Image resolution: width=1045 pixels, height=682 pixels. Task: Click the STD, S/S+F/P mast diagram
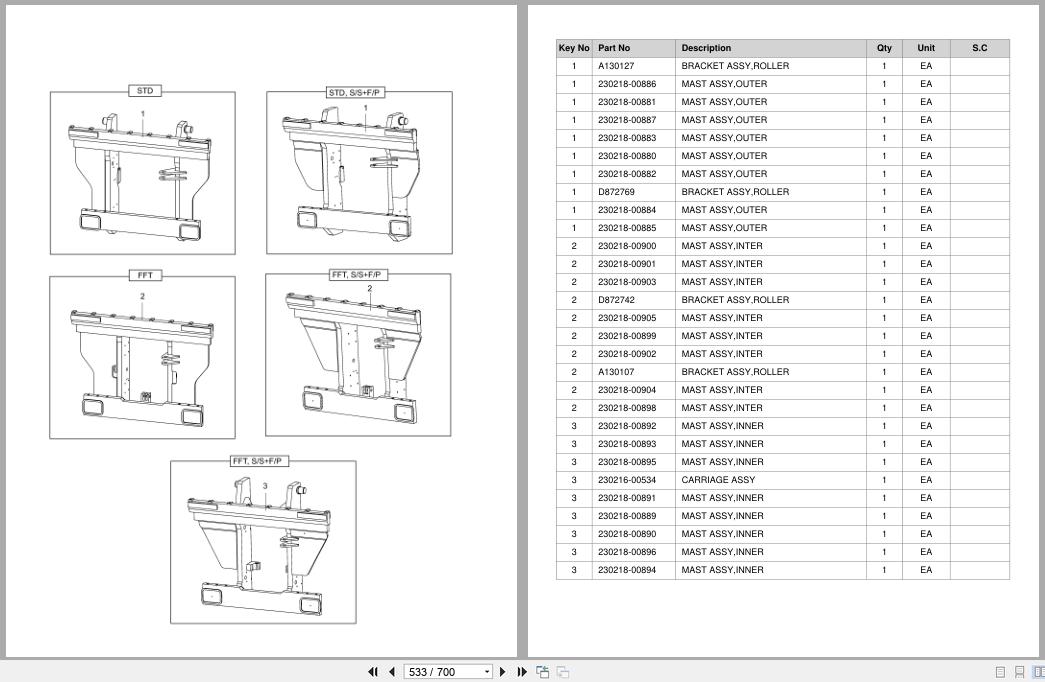(x=359, y=173)
